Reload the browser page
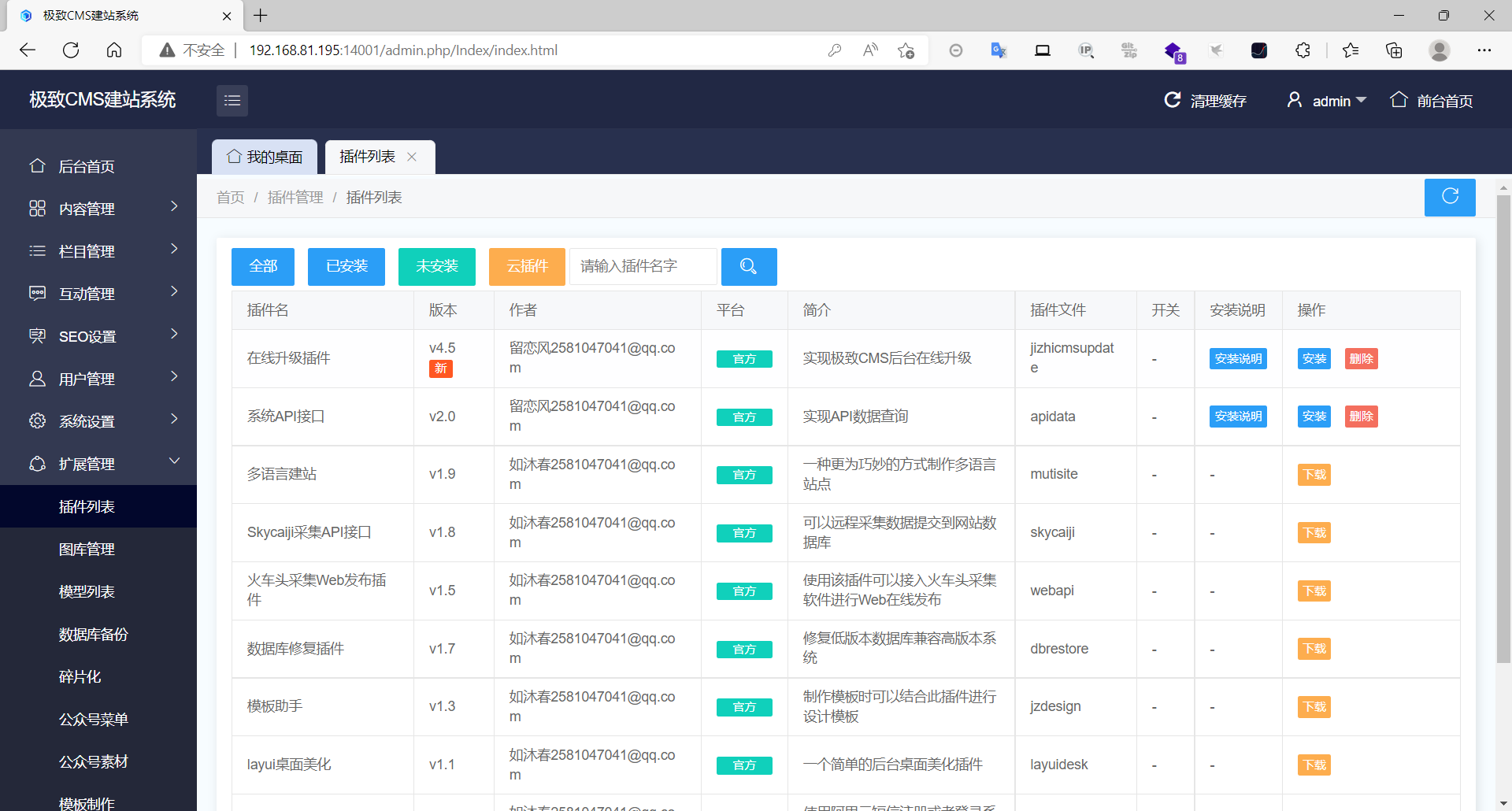 (71, 50)
